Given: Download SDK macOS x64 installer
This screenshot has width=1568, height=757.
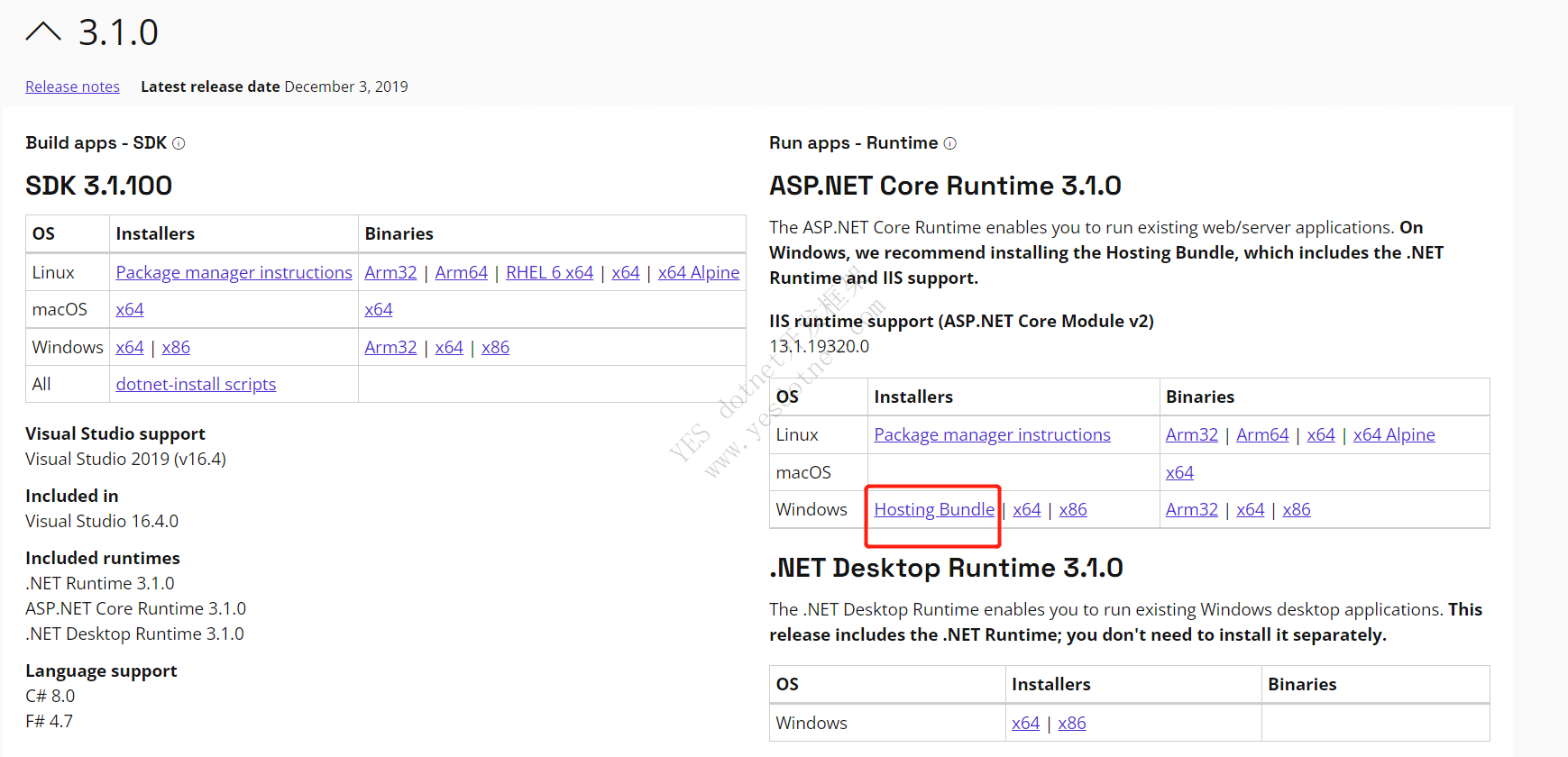Looking at the screenshot, I should [x=130, y=309].
